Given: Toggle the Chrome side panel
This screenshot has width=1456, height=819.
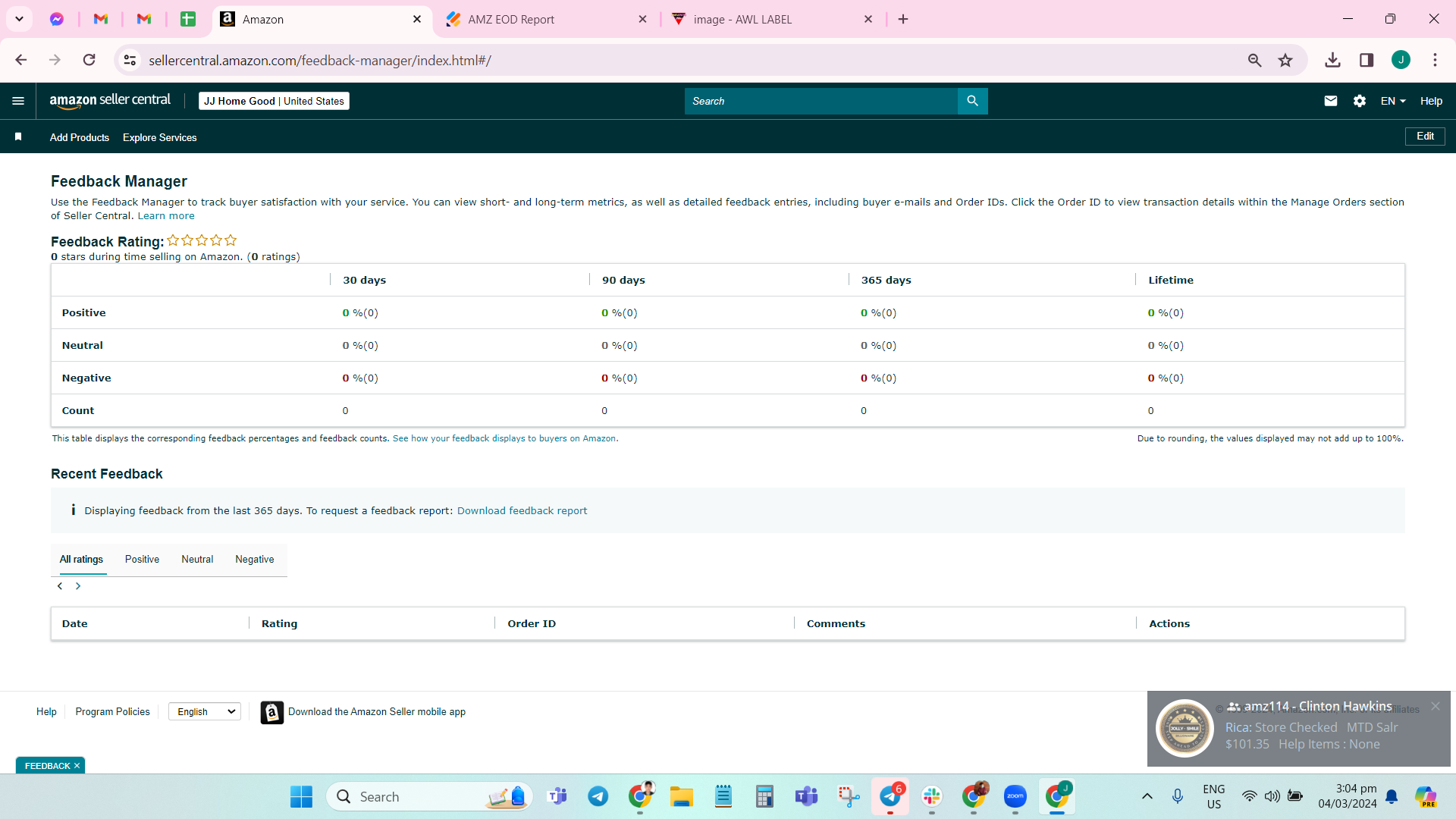Looking at the screenshot, I should coord(1367,60).
